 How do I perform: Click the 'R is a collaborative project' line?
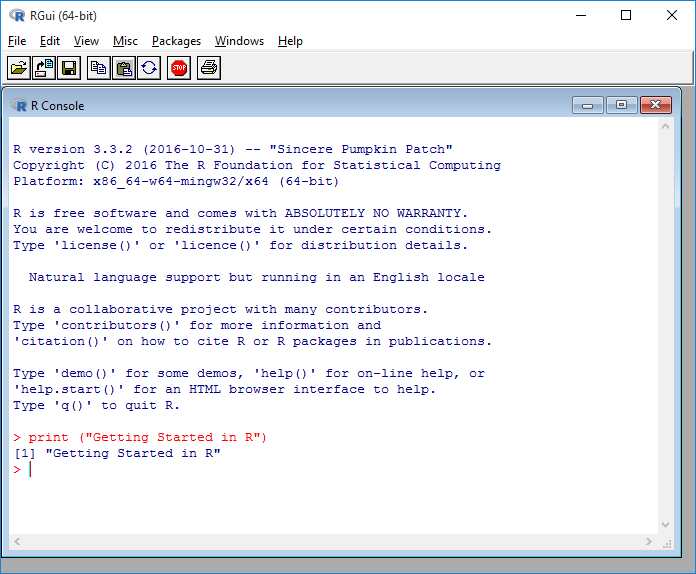(220, 309)
